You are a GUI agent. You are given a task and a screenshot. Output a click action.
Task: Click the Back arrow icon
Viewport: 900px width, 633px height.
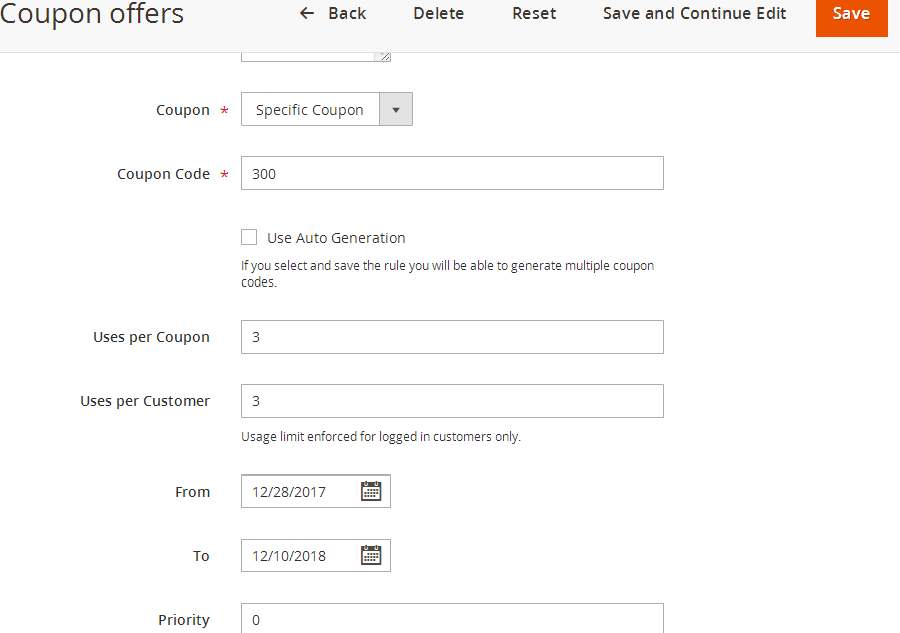[x=306, y=13]
